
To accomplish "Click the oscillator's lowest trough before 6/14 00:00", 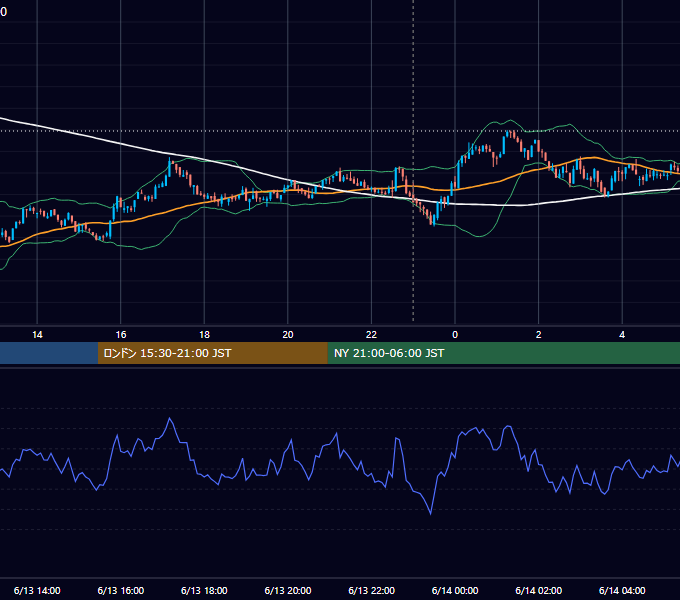I will pos(431,514).
